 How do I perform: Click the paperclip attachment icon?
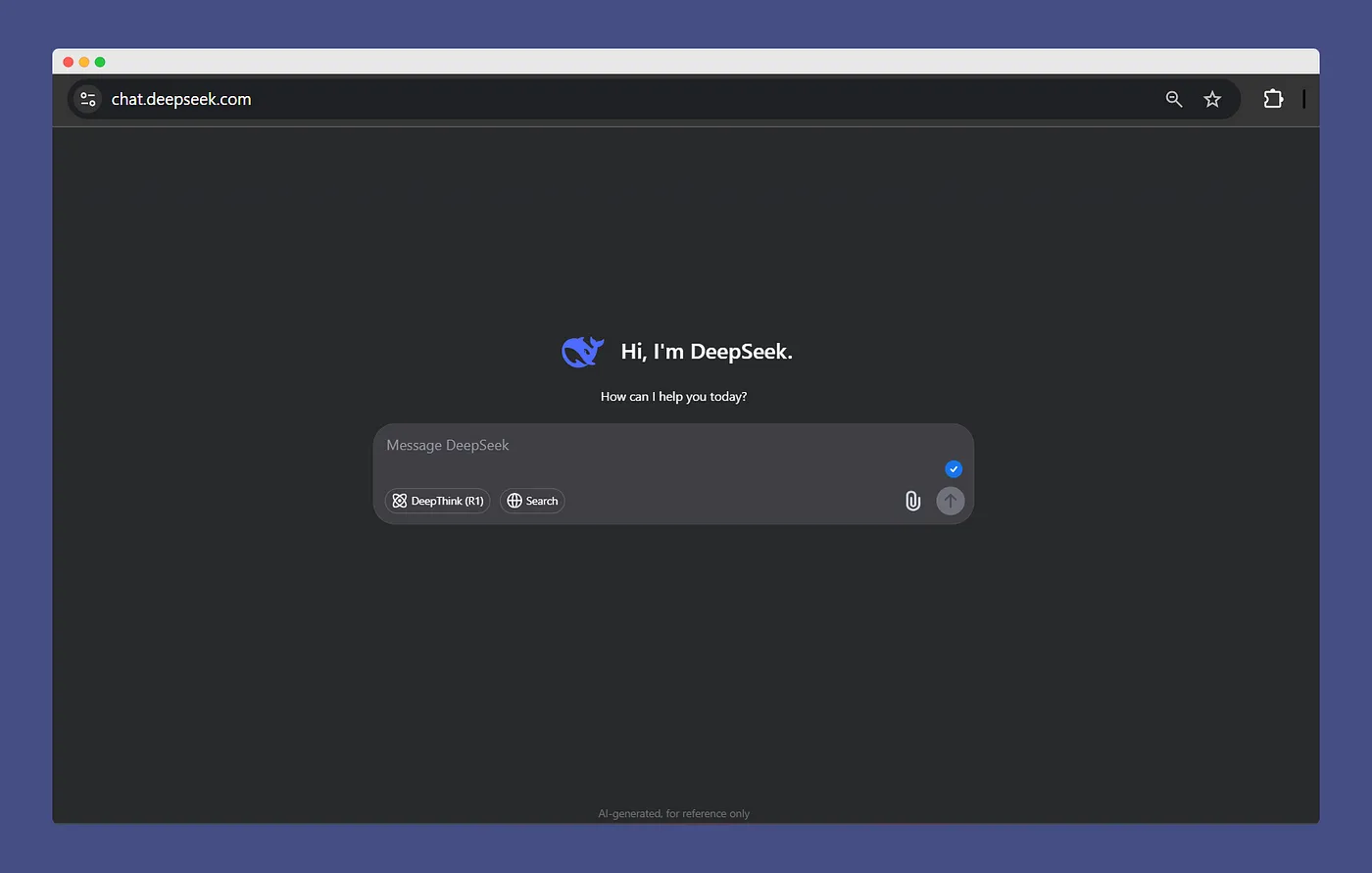[x=912, y=501]
